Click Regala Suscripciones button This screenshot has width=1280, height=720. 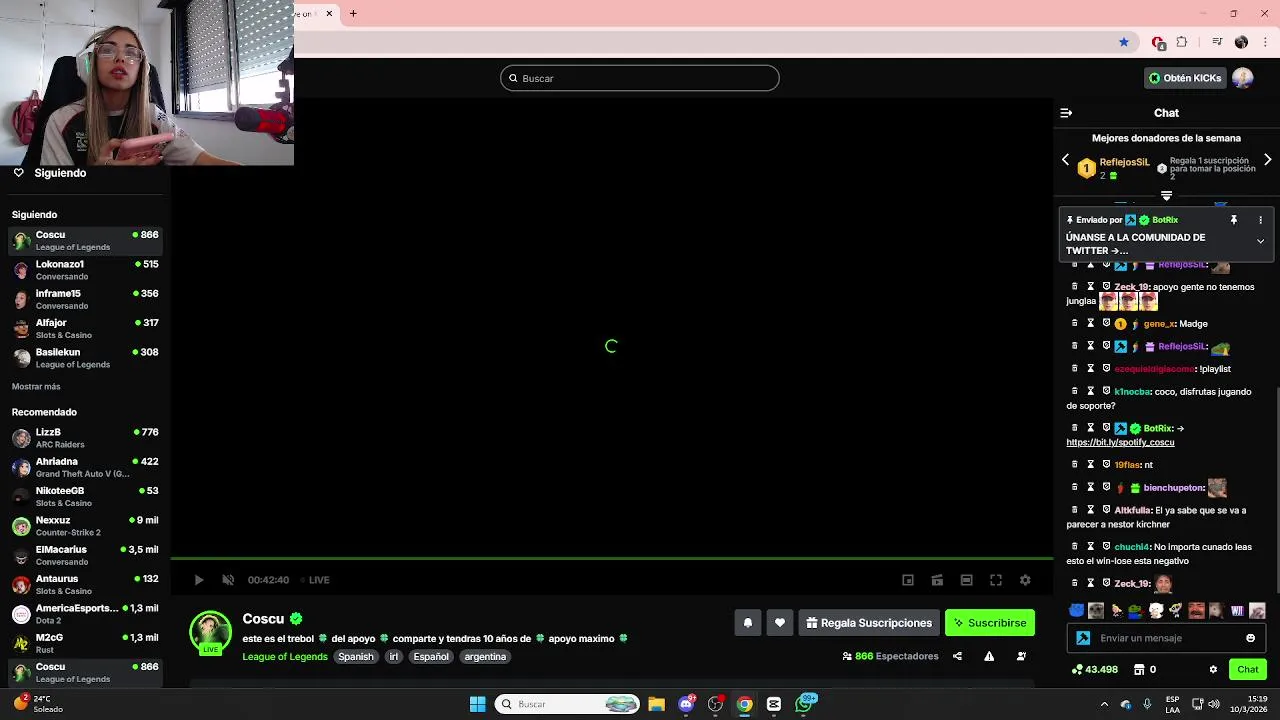point(869,623)
